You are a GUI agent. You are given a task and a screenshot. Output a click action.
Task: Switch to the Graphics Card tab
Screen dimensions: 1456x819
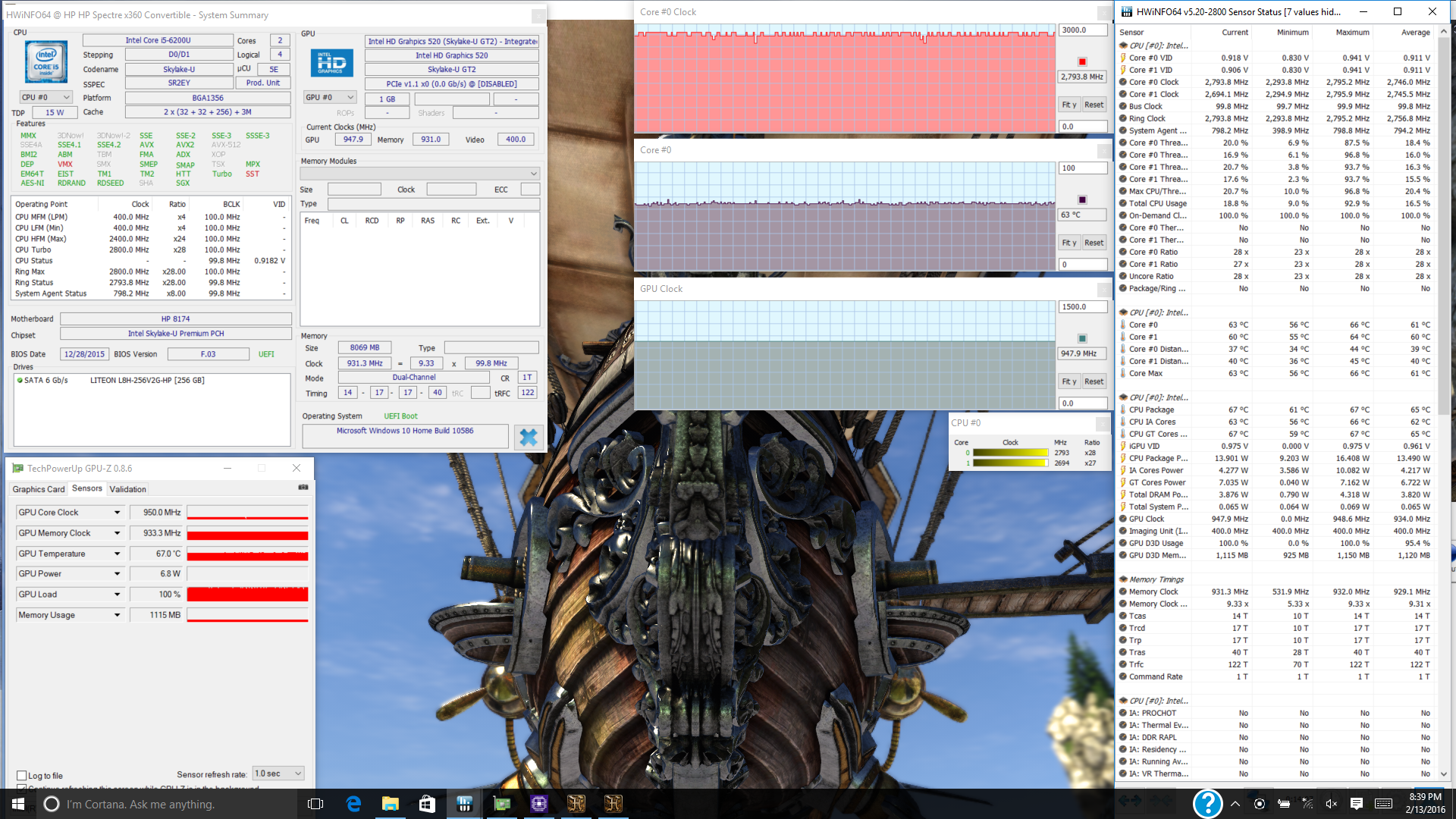click(x=39, y=489)
